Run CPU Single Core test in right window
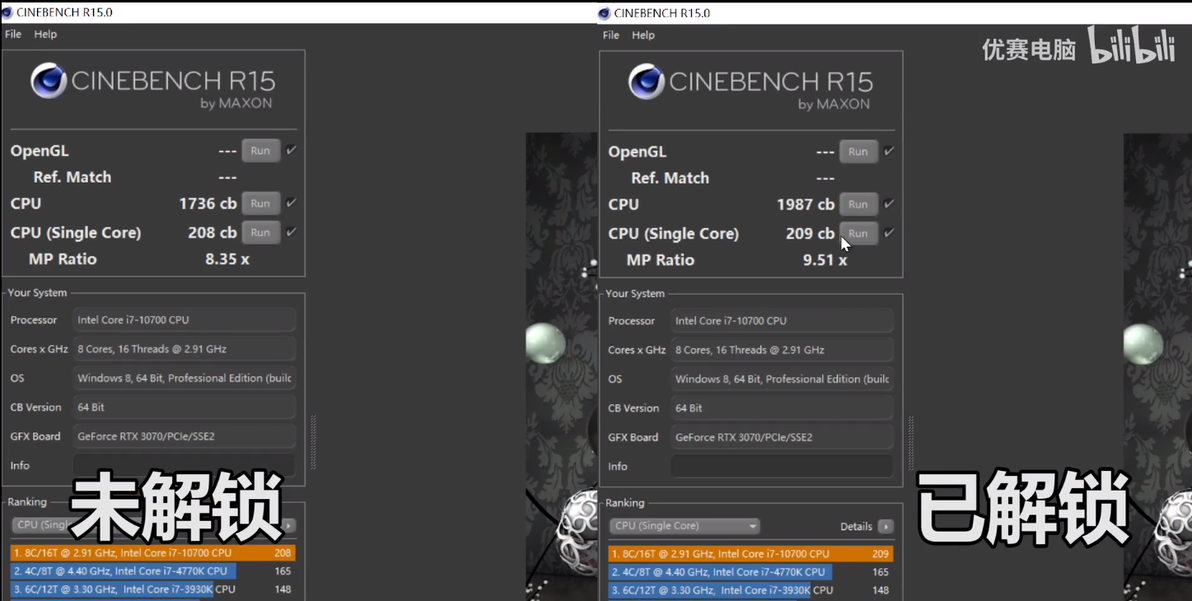Viewport: 1192px width, 601px height. click(x=858, y=233)
